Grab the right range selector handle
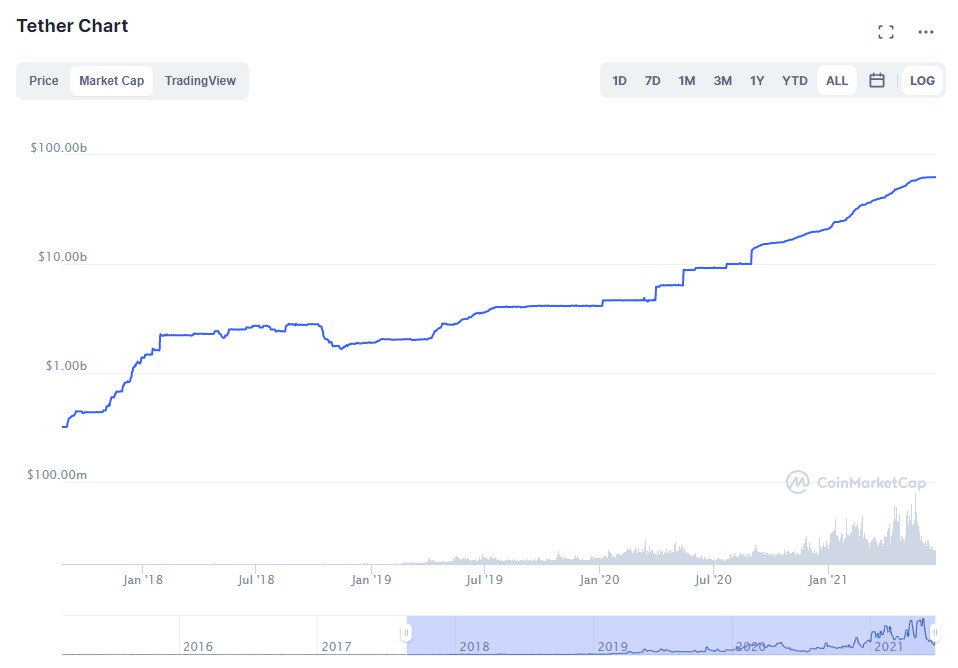 click(x=935, y=633)
